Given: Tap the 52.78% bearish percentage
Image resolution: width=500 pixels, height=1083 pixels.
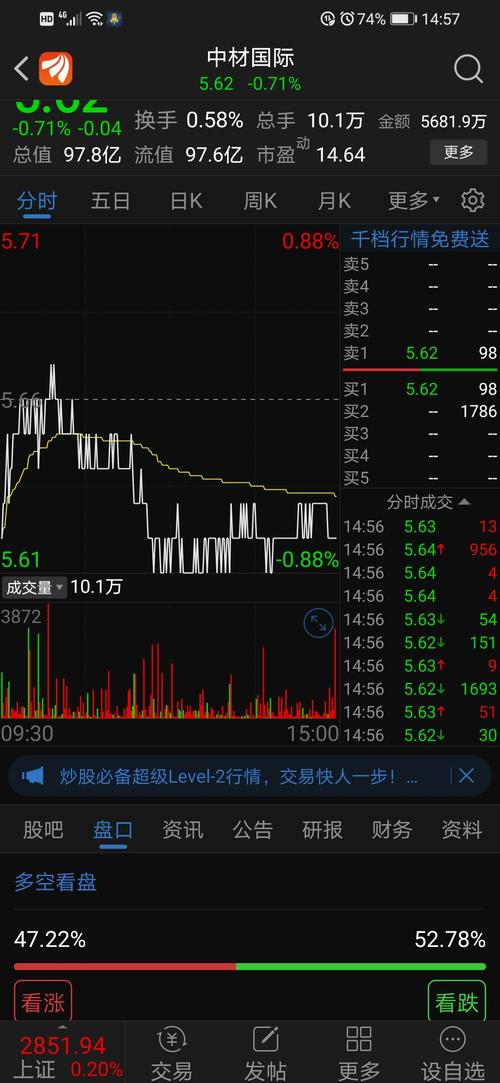Looking at the screenshot, I should pyautogui.click(x=450, y=939).
